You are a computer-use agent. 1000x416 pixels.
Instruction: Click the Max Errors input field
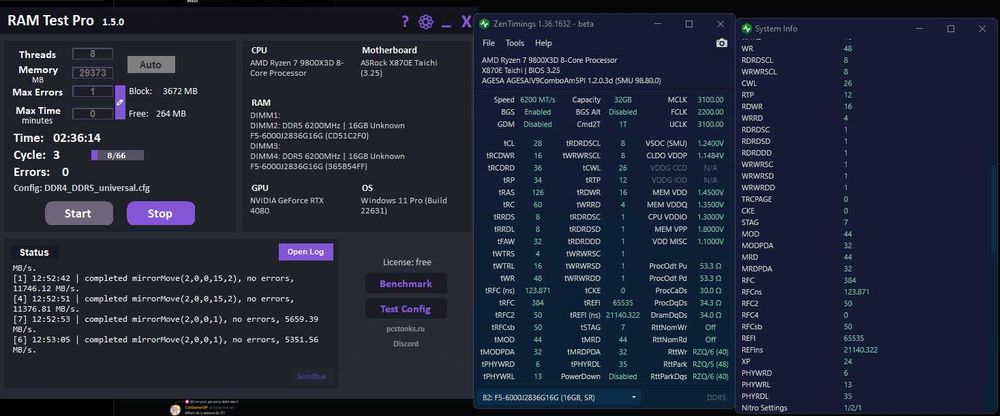[x=92, y=91]
